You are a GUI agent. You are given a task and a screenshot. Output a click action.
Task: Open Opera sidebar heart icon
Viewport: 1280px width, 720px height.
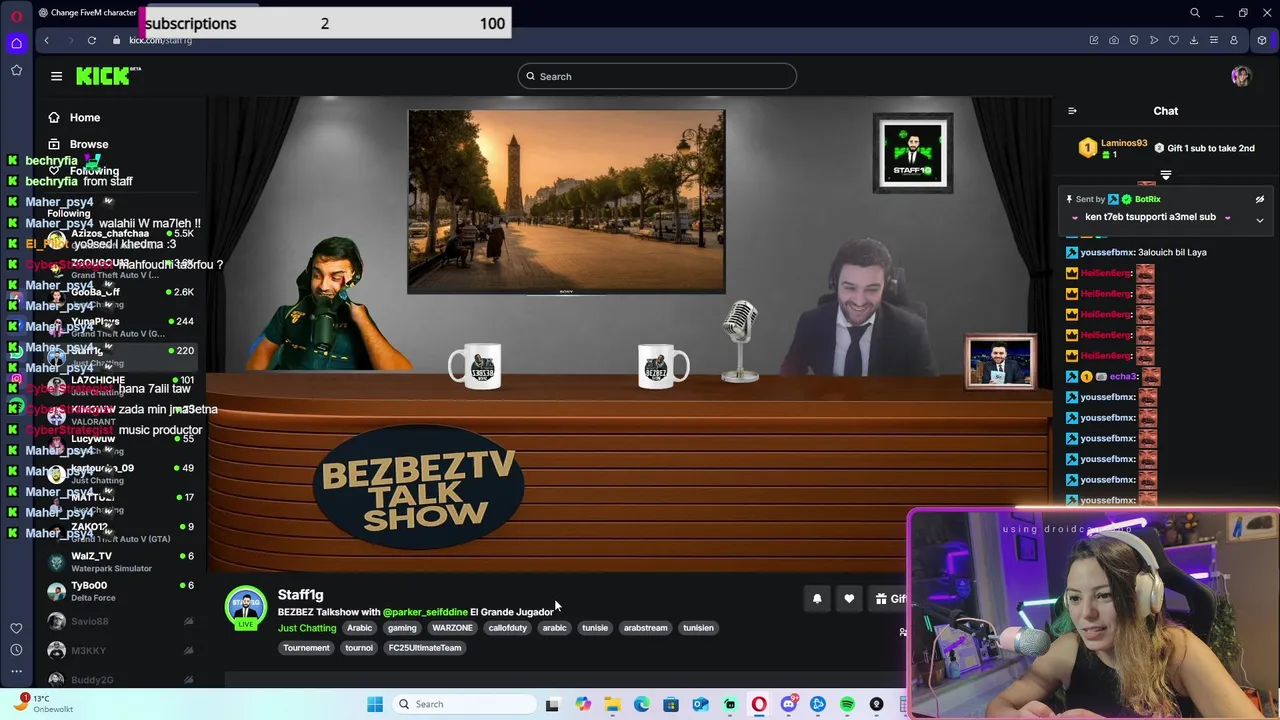click(x=16, y=628)
